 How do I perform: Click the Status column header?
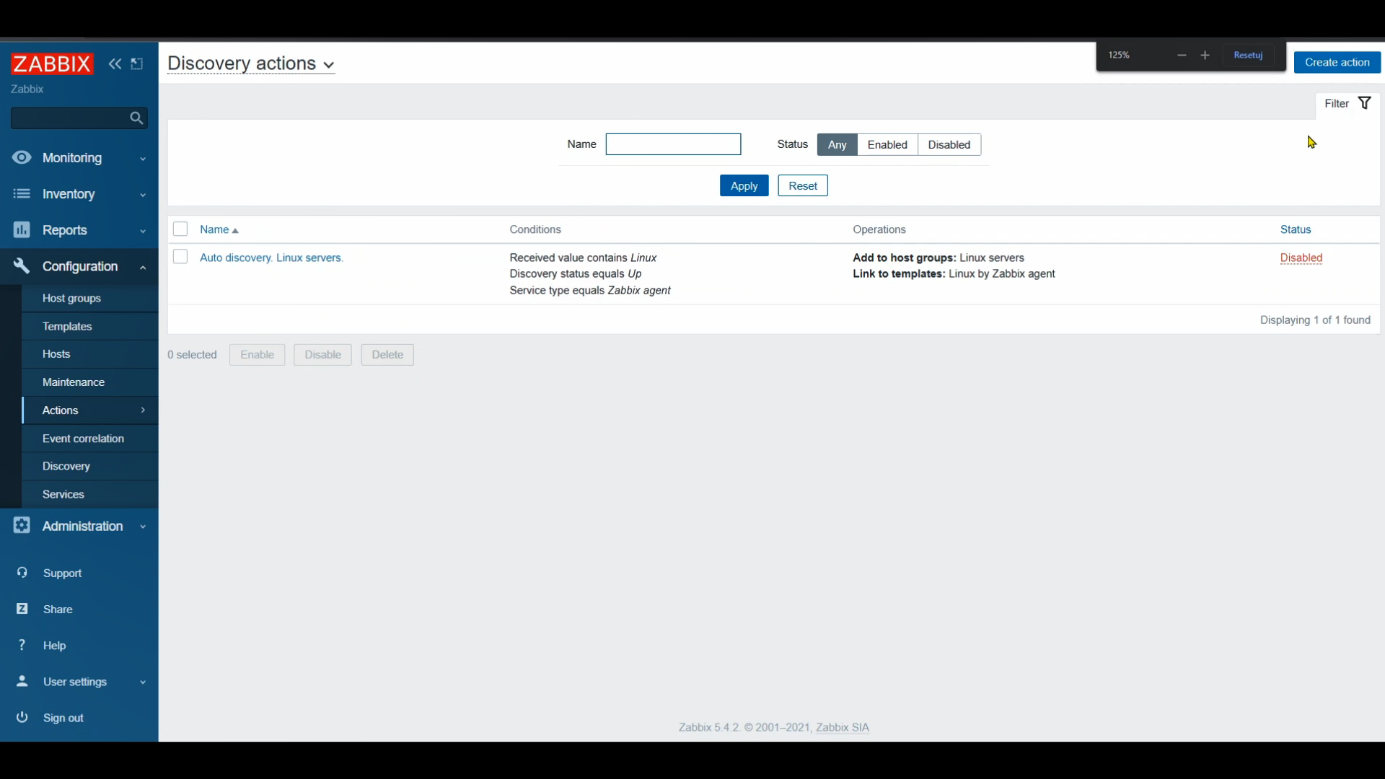click(1295, 230)
